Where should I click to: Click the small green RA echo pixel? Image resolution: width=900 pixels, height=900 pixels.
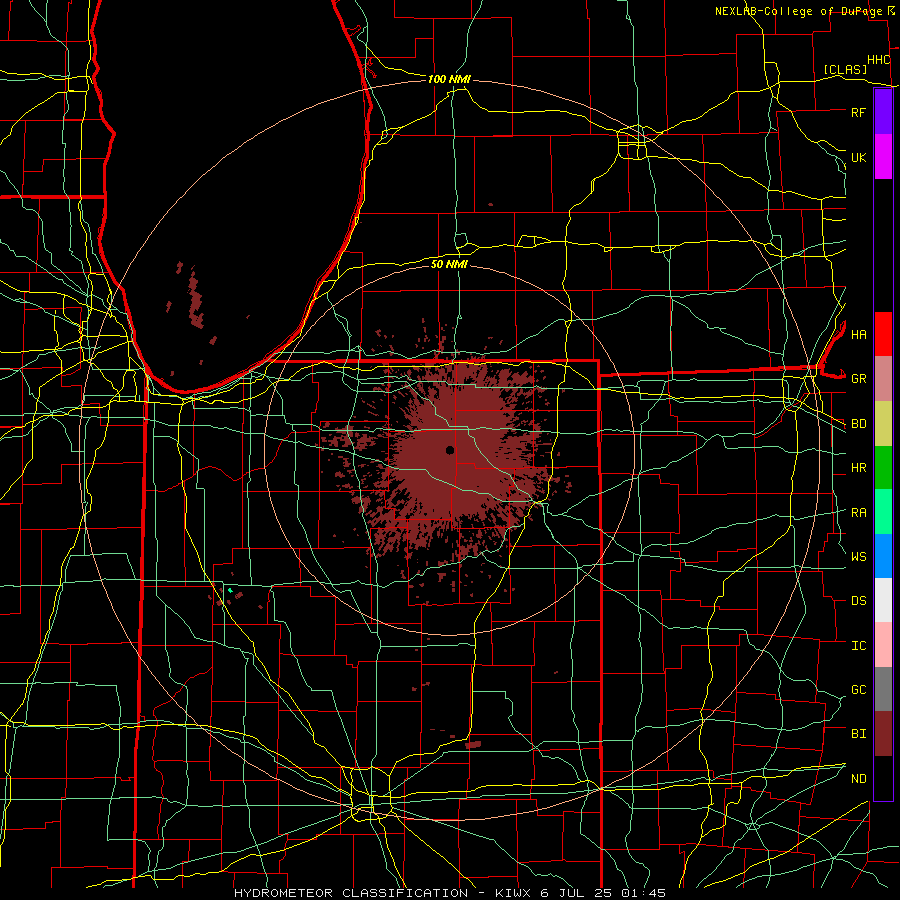click(x=230, y=590)
